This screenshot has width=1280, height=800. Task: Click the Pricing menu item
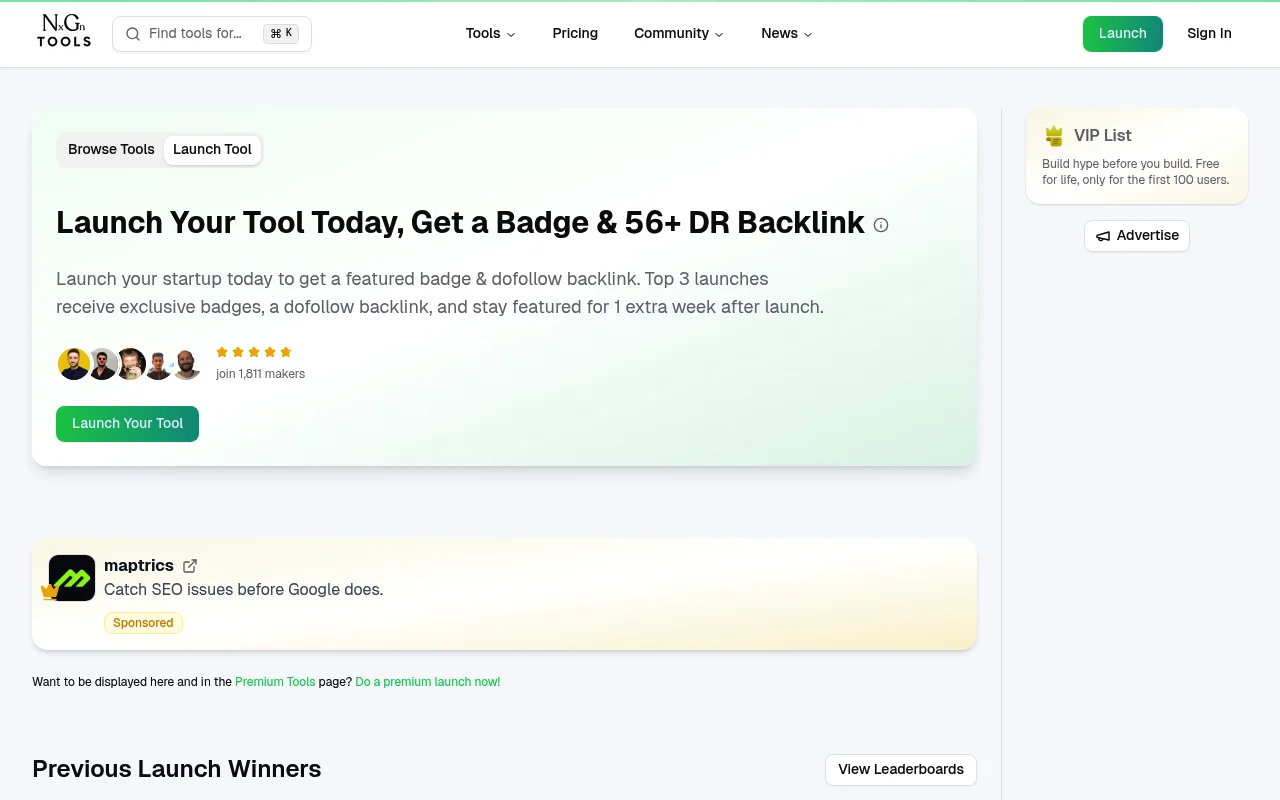click(x=575, y=33)
